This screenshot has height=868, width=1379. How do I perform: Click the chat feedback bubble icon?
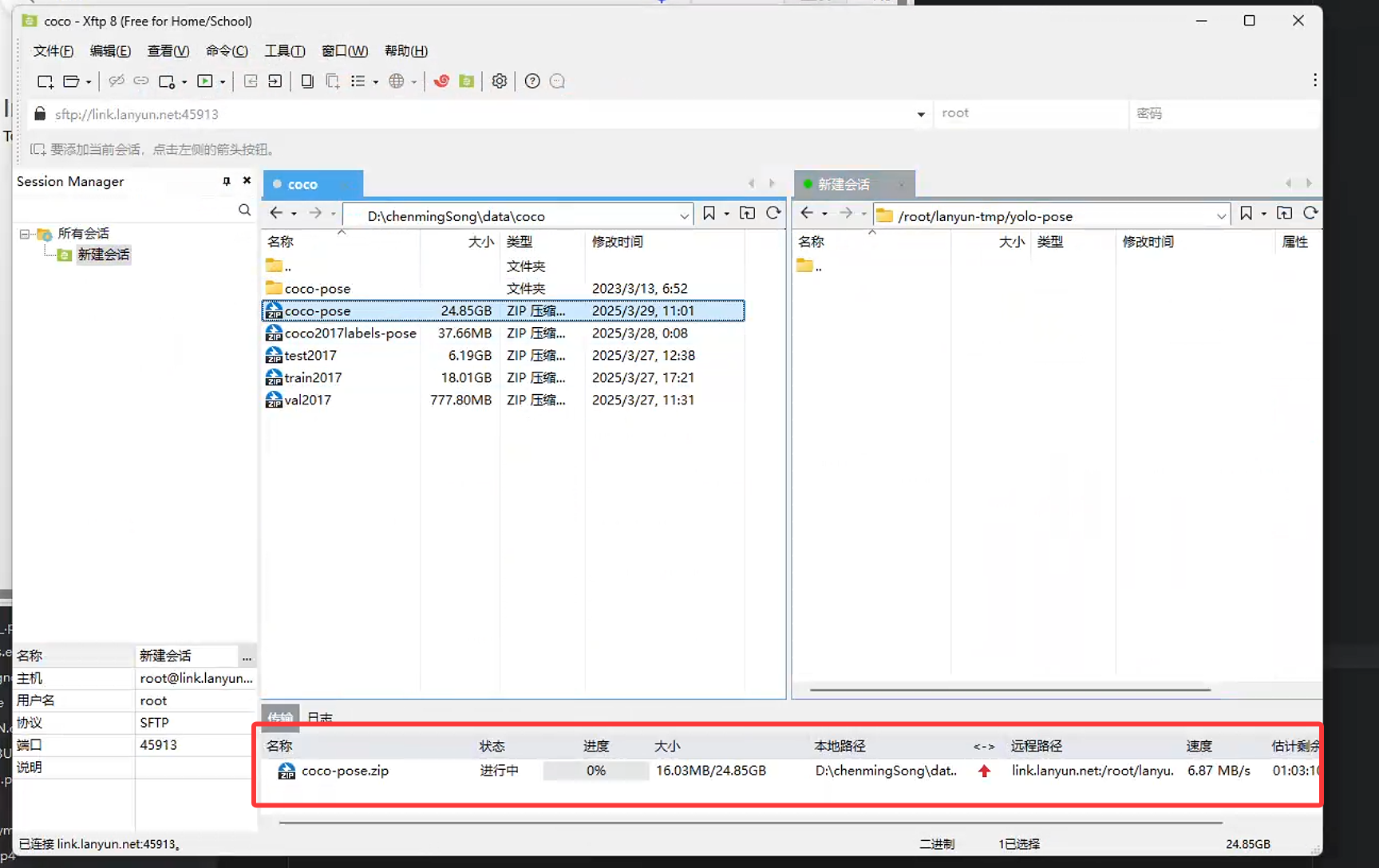pyautogui.click(x=558, y=81)
